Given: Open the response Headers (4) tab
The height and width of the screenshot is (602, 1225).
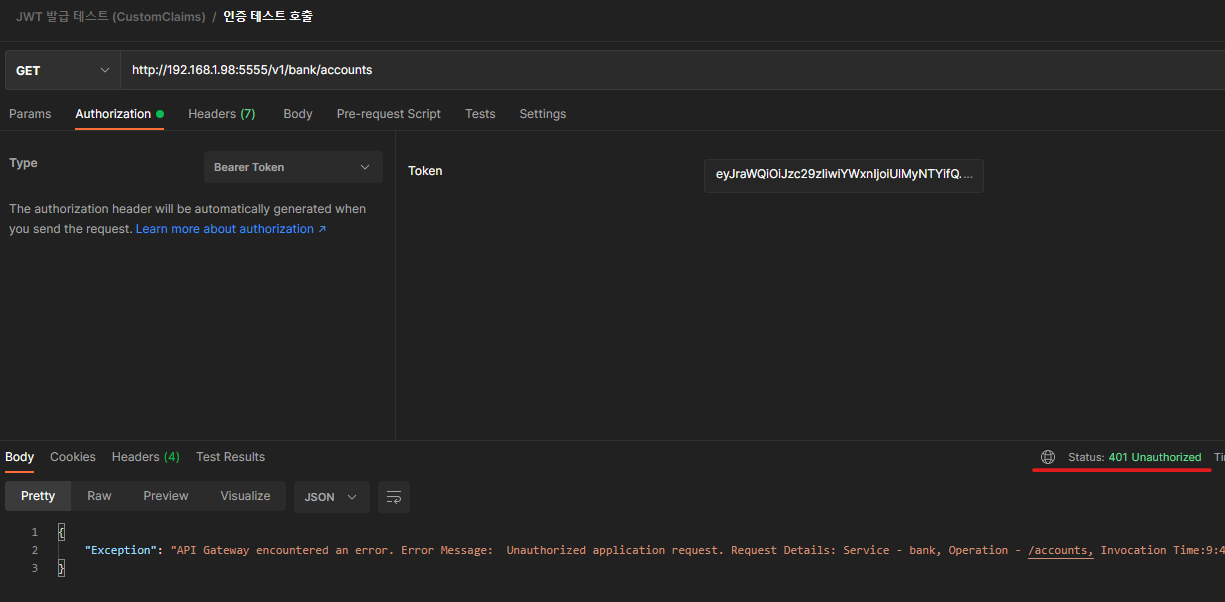Looking at the screenshot, I should pos(145,457).
